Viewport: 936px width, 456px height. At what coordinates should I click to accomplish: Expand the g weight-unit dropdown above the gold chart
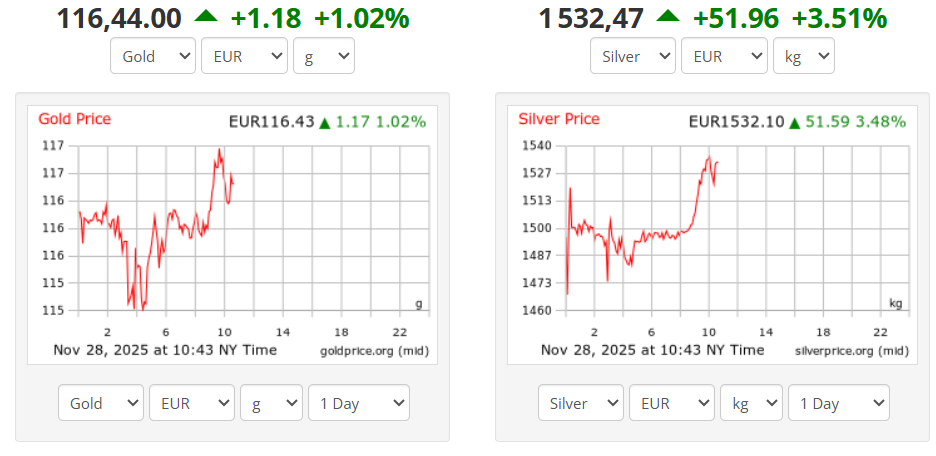coord(323,56)
